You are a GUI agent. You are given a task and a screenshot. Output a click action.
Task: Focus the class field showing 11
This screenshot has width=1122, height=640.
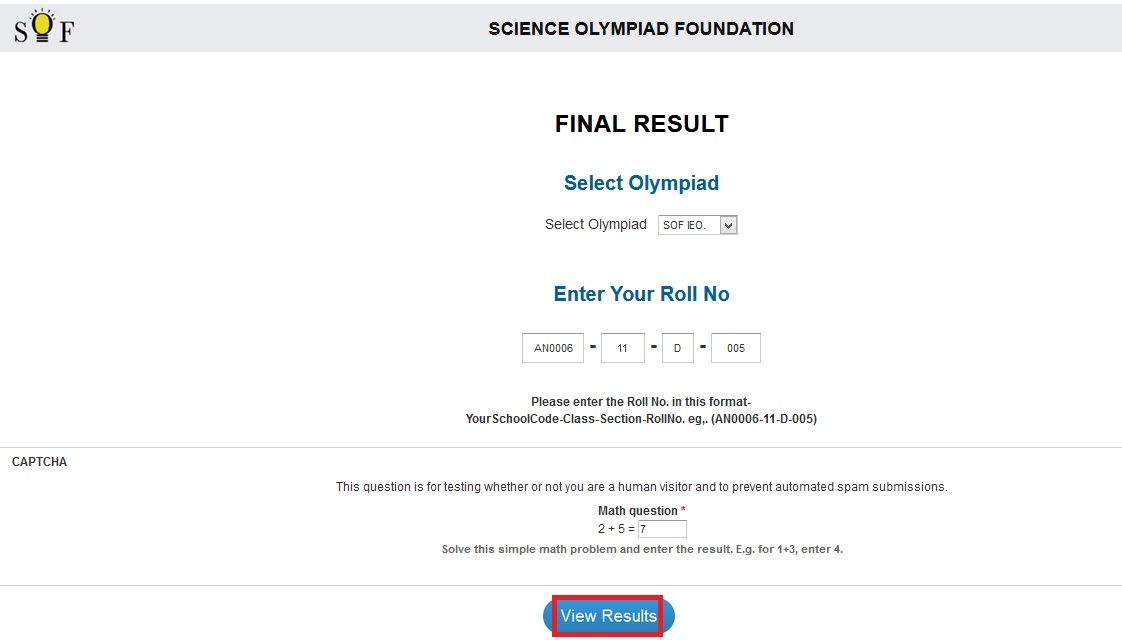[623, 348]
